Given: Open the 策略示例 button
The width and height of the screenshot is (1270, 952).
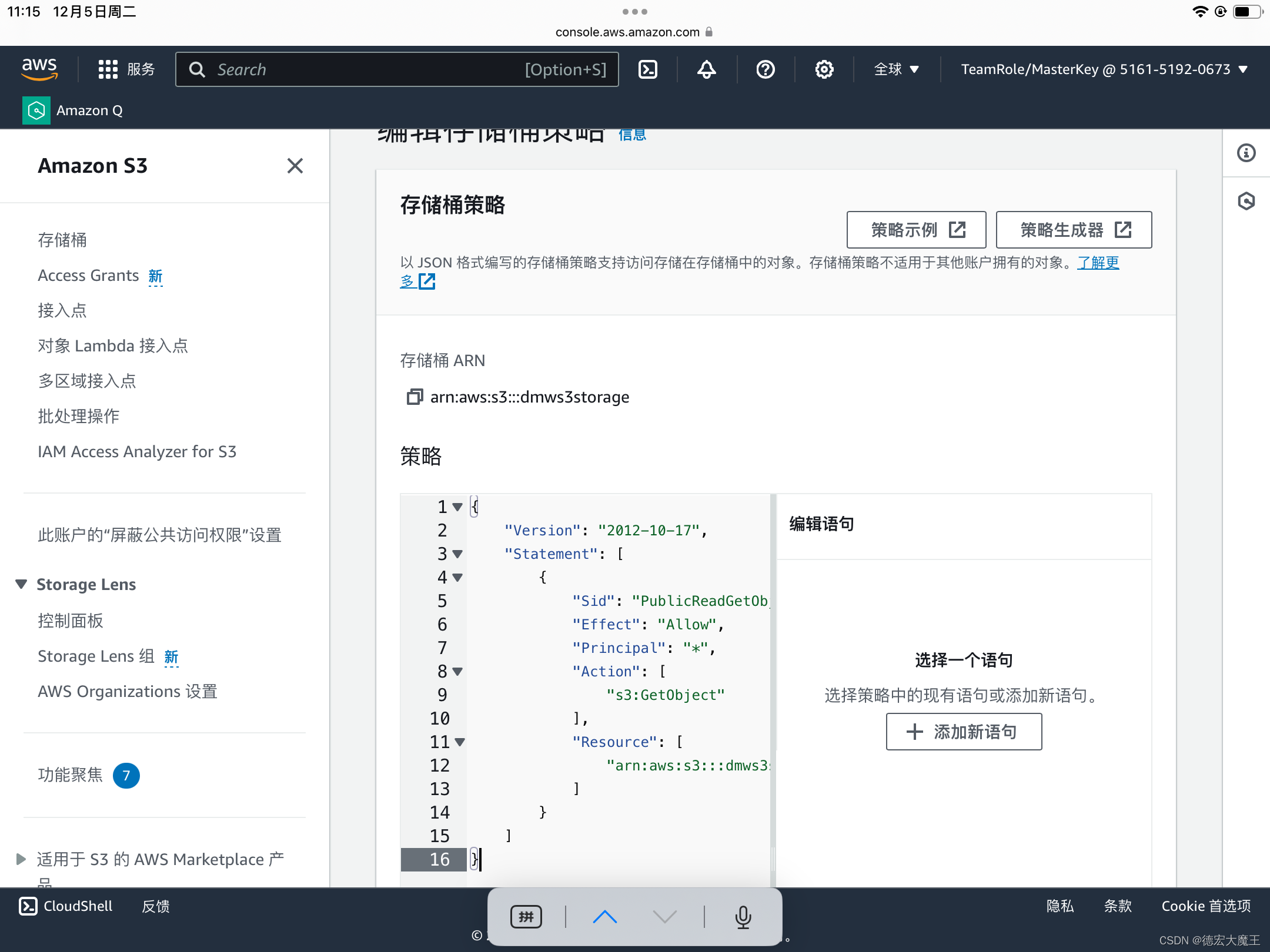Looking at the screenshot, I should [x=916, y=230].
